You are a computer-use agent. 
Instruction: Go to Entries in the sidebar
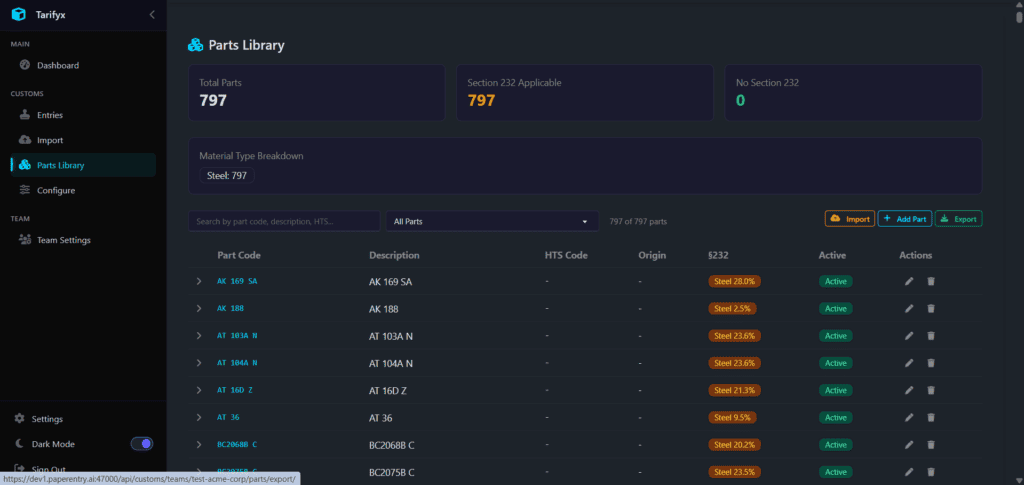click(x=50, y=115)
